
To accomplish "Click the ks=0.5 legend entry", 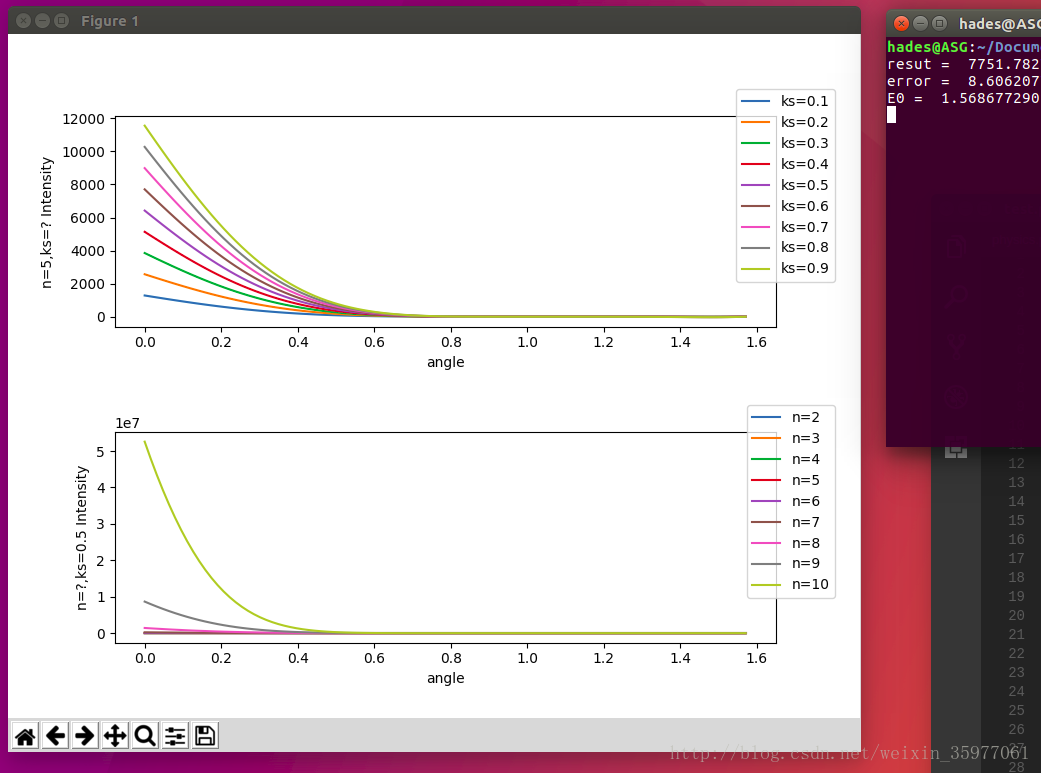I will [x=784, y=185].
